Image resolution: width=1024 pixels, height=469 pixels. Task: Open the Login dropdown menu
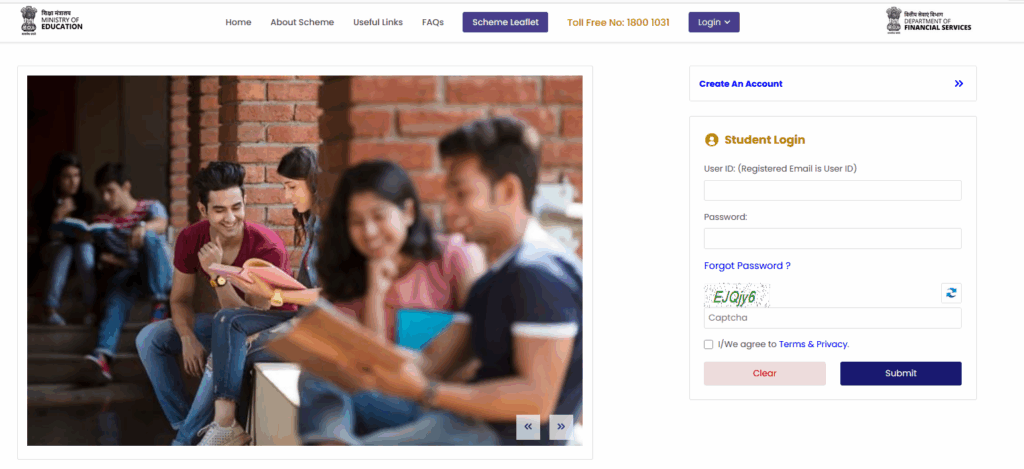(714, 22)
